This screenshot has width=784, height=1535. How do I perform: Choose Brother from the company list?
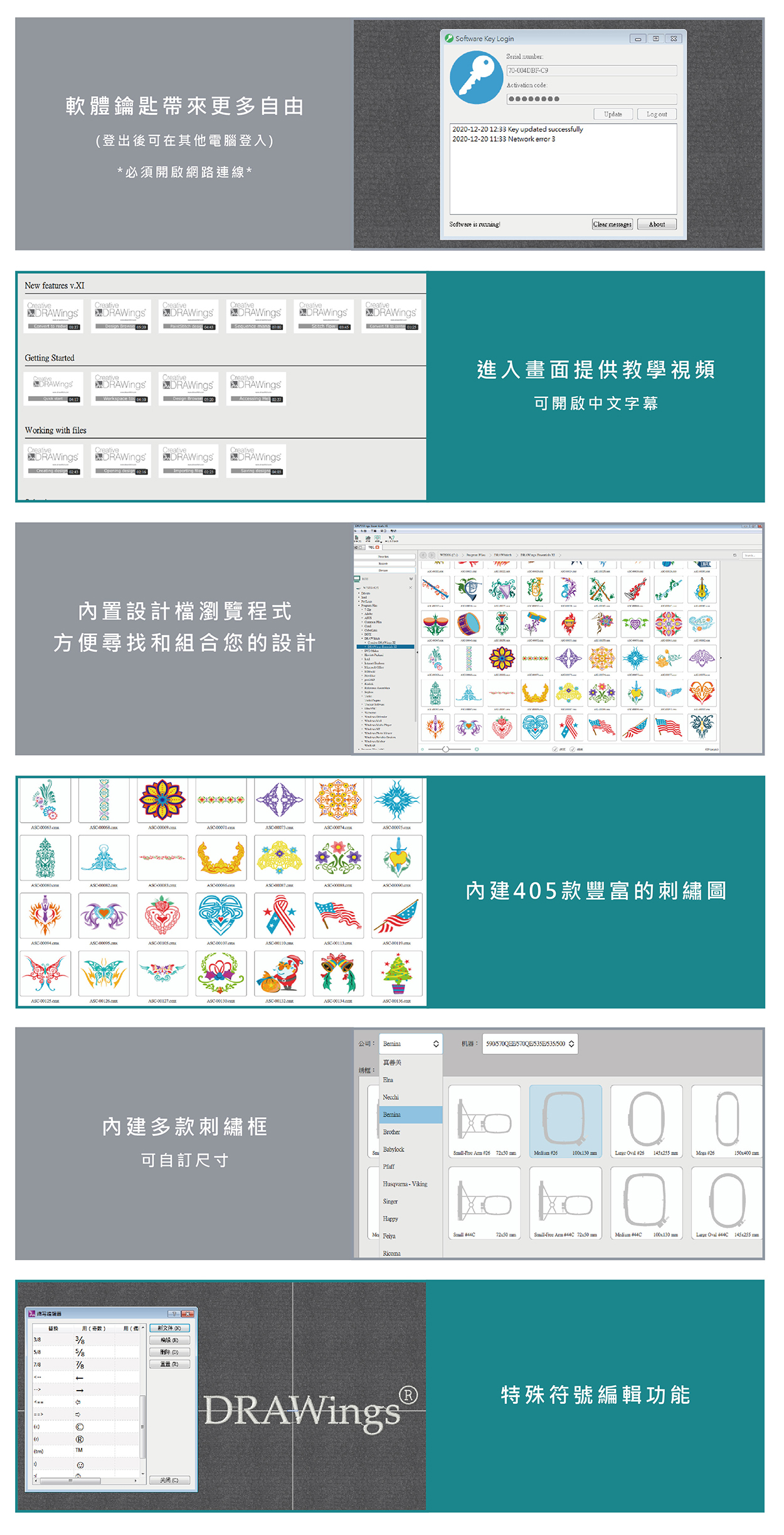click(x=411, y=1132)
